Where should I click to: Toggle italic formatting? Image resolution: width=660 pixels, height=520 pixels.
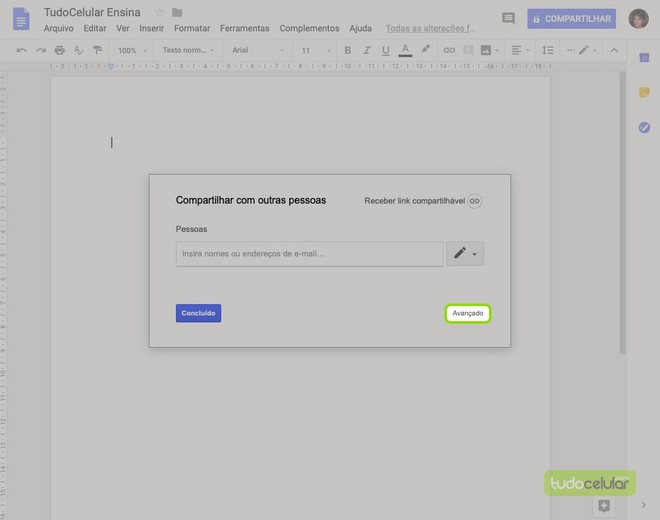tap(367, 50)
